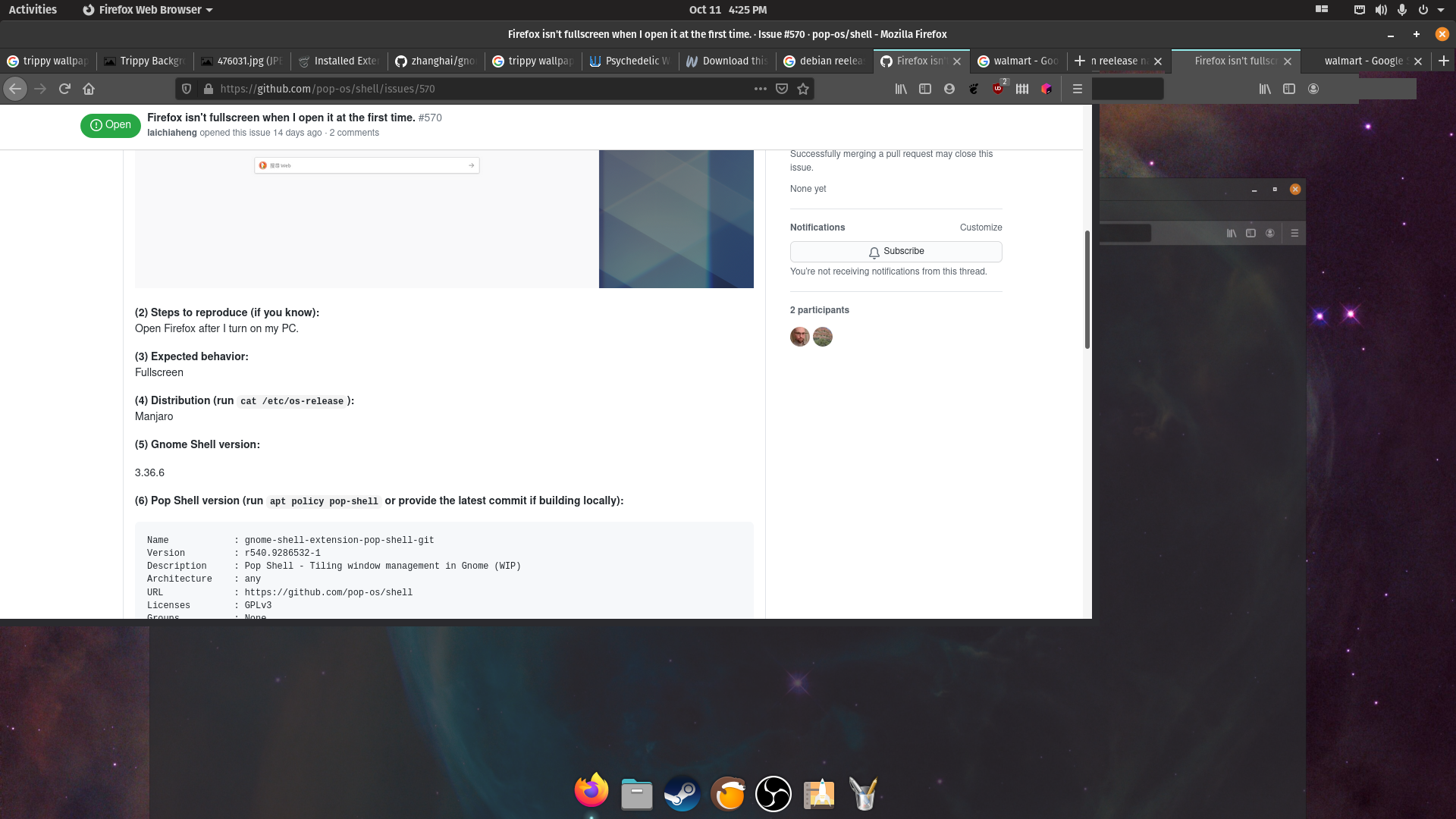Screen dimensions: 1456x819
Task: Click Activities in the top panel
Action: pyautogui.click(x=33, y=10)
